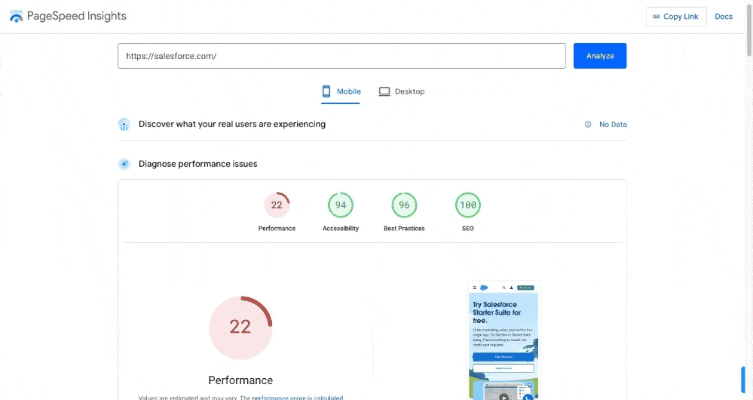Screen dimensions: 753x400
Task: Select the large Performance heading text
Action: click(x=241, y=380)
